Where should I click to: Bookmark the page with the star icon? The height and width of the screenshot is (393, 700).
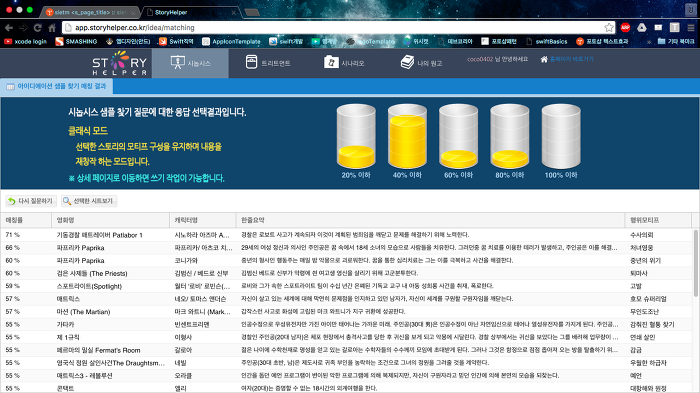click(x=609, y=28)
